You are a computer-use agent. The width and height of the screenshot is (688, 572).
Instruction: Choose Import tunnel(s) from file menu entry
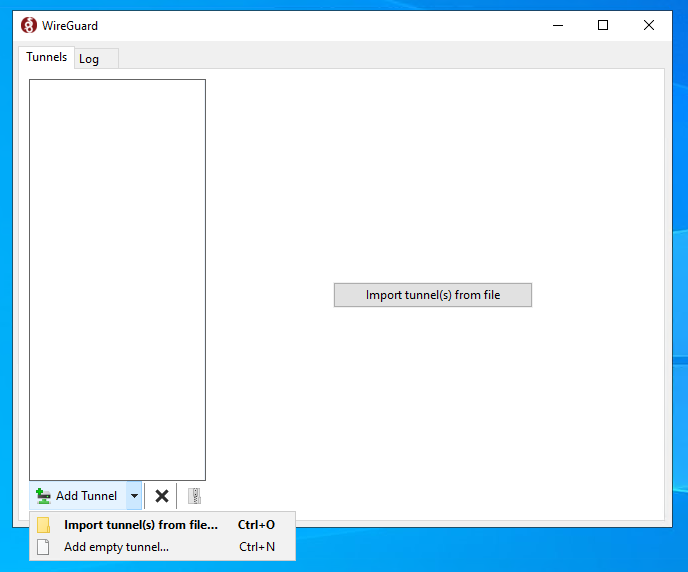point(162,525)
